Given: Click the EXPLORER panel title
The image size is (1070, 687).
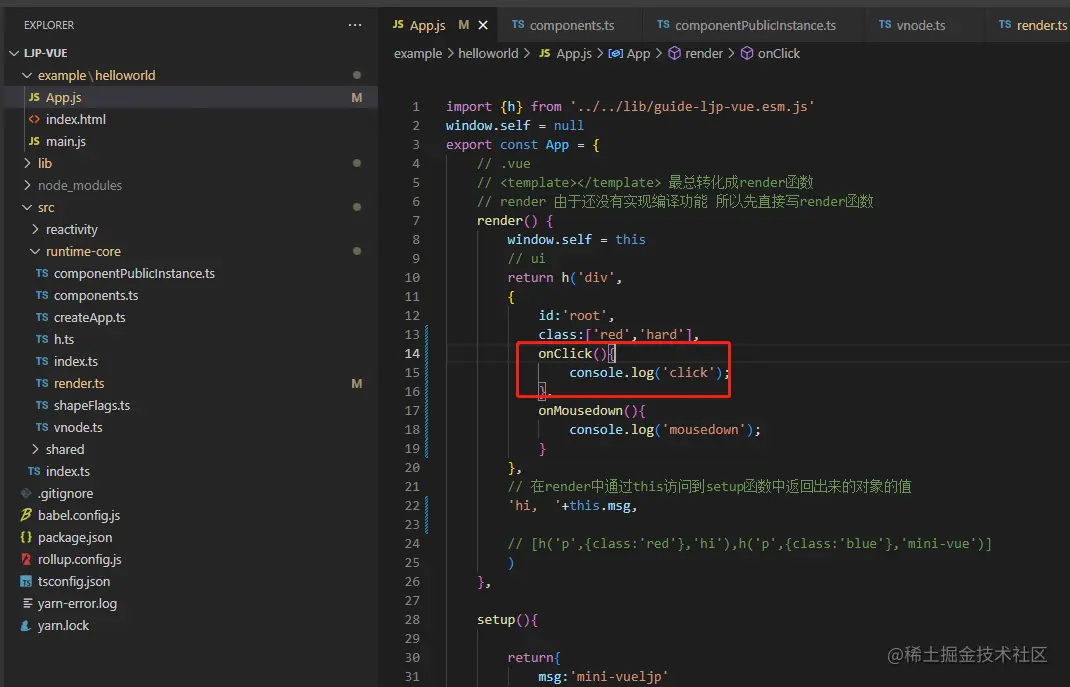Looking at the screenshot, I should click(49, 25).
